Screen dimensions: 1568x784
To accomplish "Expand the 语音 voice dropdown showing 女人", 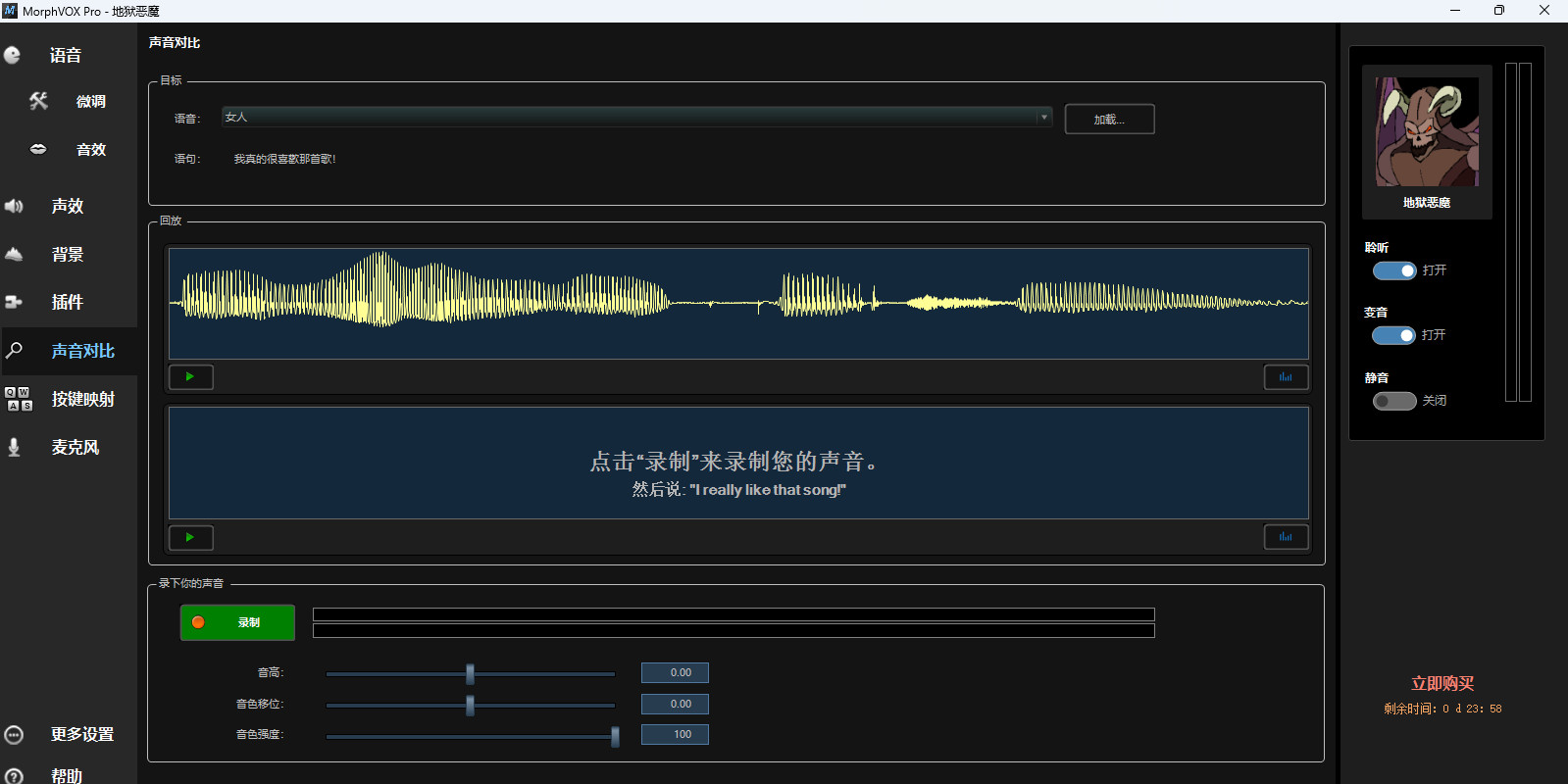I will click(x=1043, y=118).
